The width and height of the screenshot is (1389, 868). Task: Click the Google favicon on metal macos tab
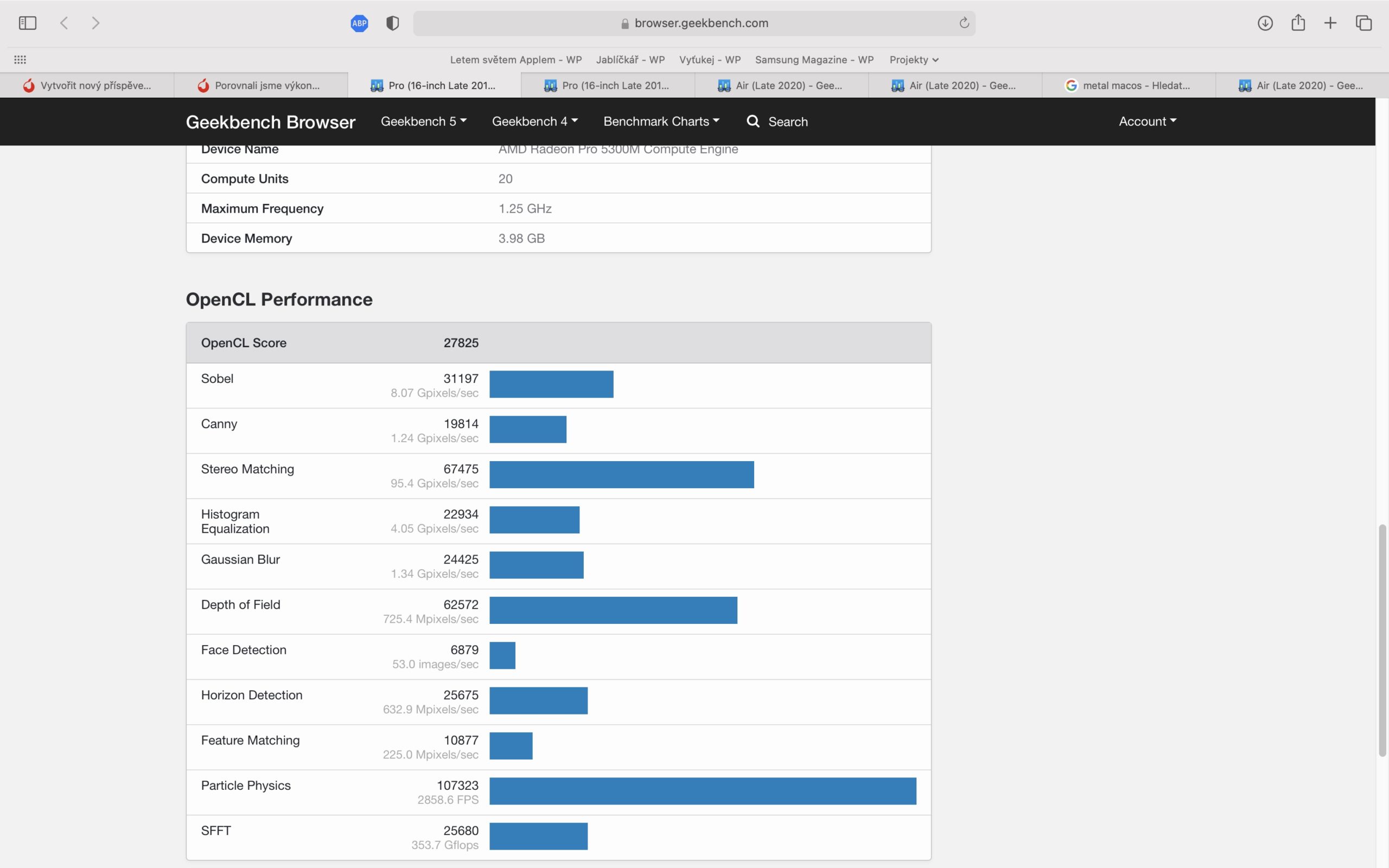coord(1071,86)
